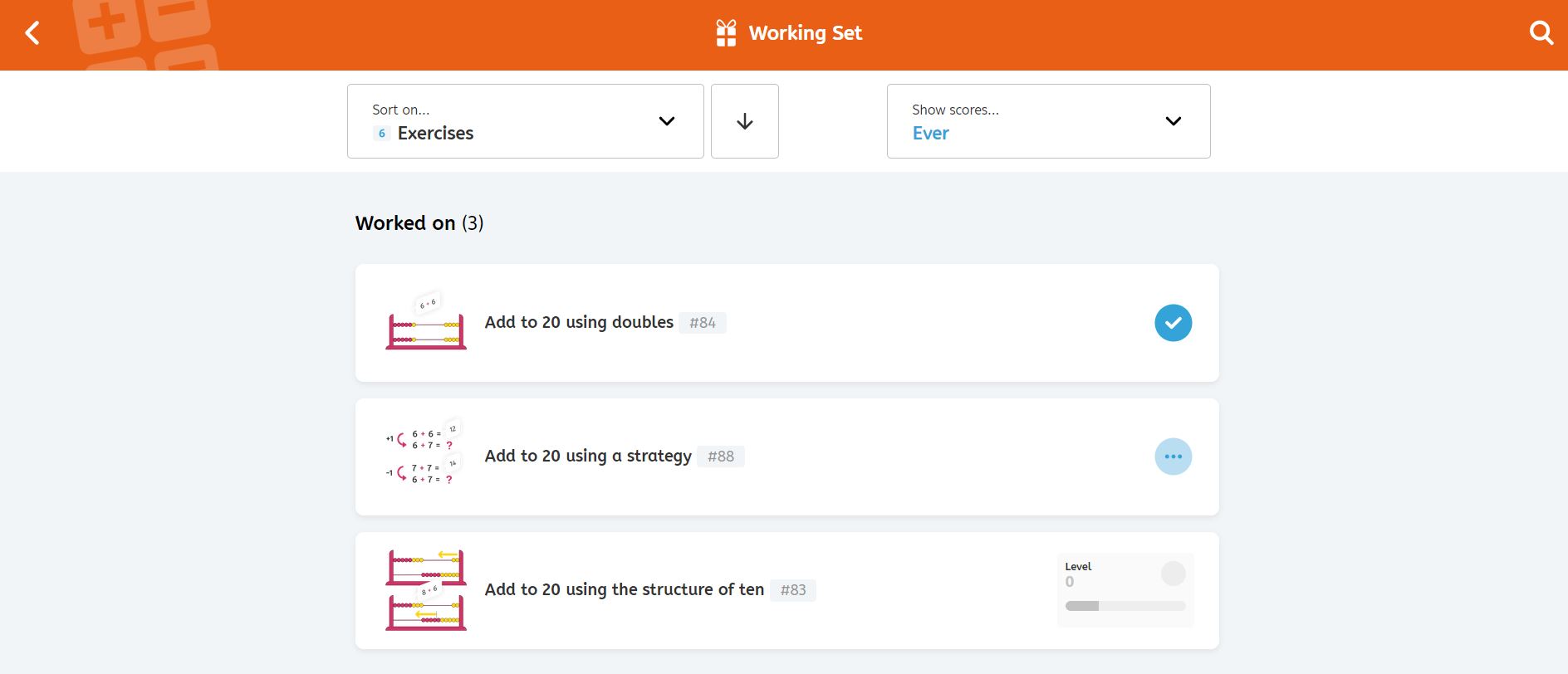Viewport: 1568px width, 674px height.
Task: Expand the Show scores dropdown
Action: 1047,121
